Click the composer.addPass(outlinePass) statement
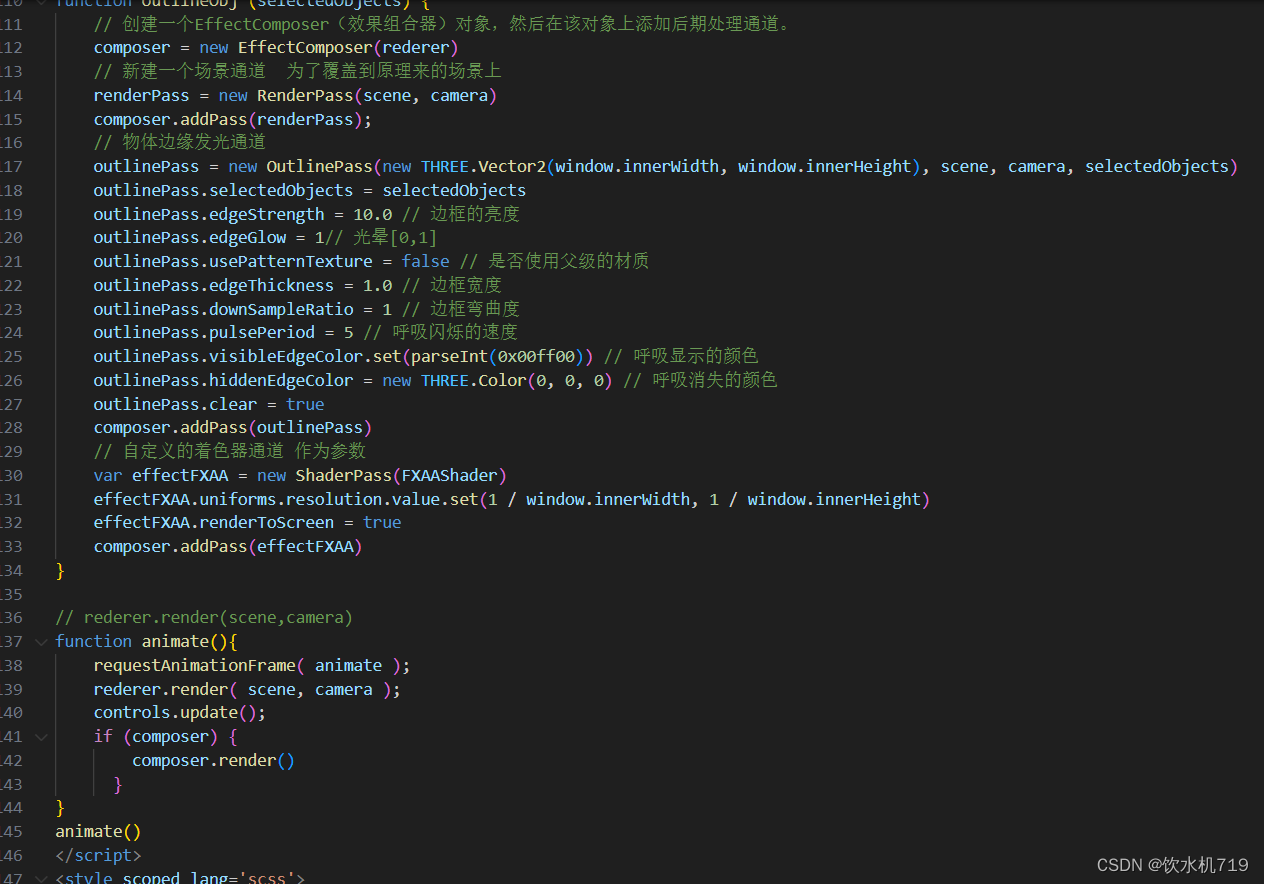The image size is (1264, 884). 233,427
